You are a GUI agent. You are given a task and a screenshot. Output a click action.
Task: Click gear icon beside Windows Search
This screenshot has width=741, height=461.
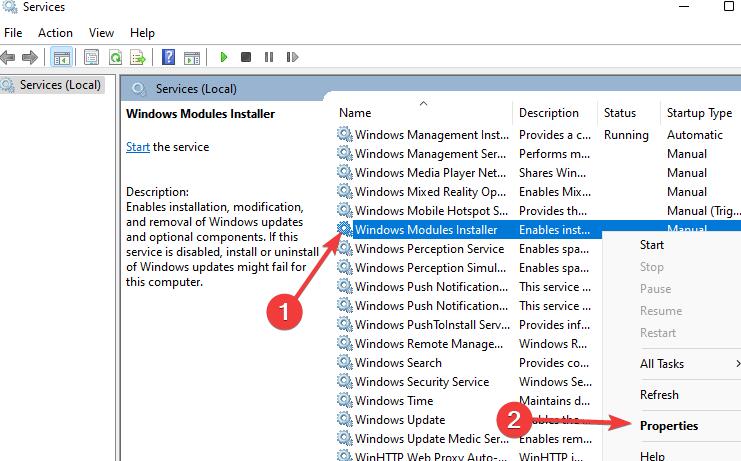tap(345, 362)
